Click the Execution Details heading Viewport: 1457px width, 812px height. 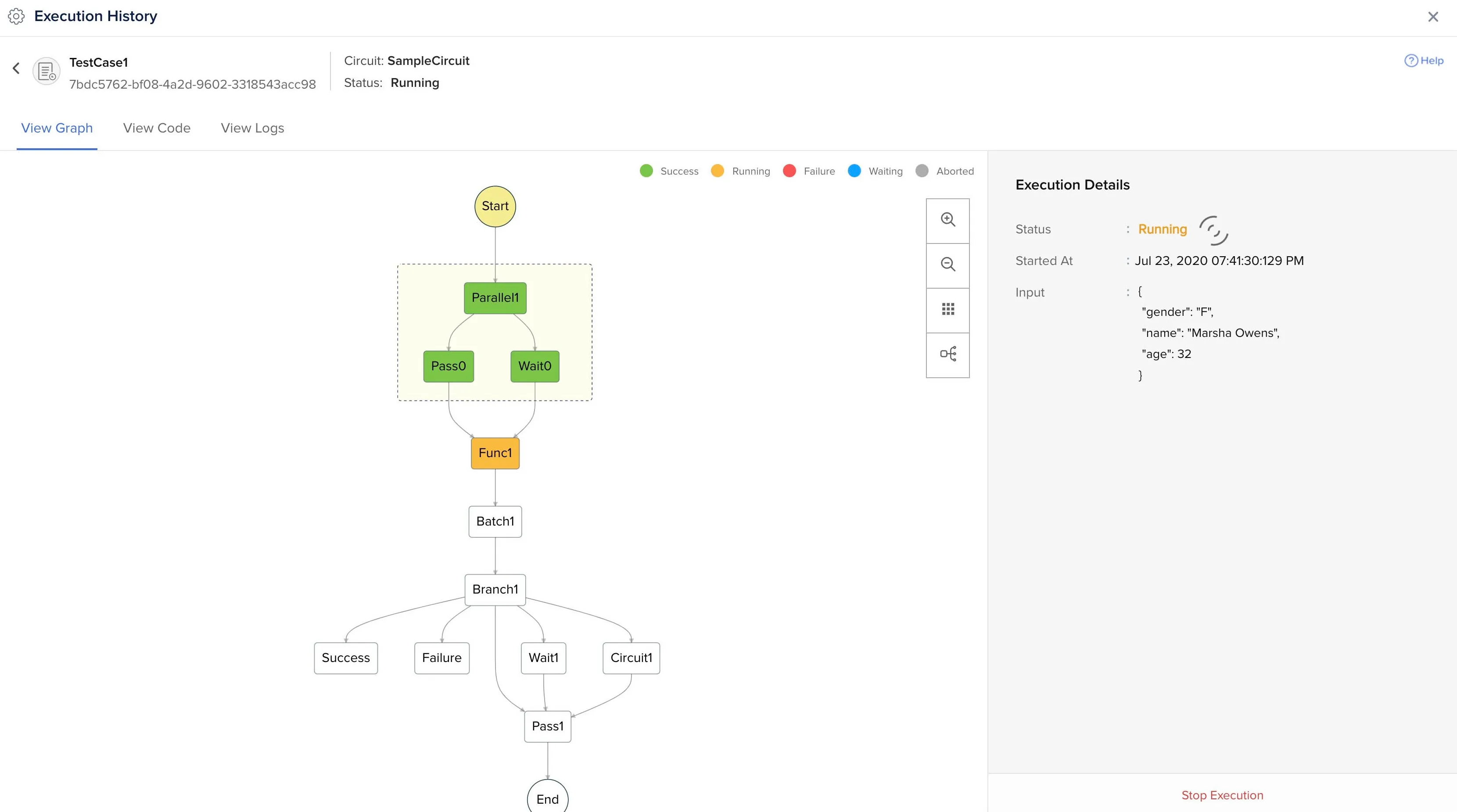coord(1073,185)
